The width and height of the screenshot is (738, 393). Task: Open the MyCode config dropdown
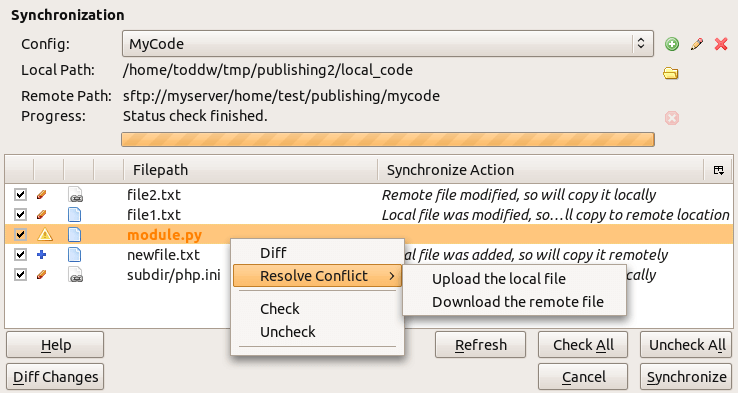point(388,44)
